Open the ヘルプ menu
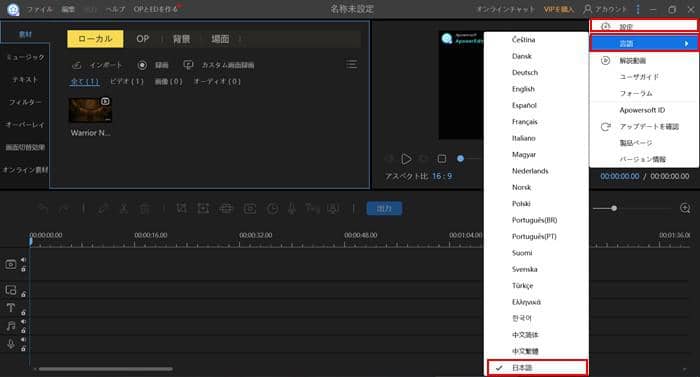This screenshot has width=700, height=377. [x=115, y=9]
